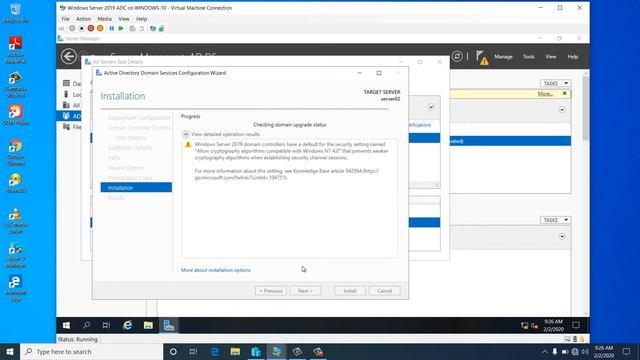Viewport: 640px width, 360px height.
Task: Click the Install button in wizard
Action: point(350,291)
